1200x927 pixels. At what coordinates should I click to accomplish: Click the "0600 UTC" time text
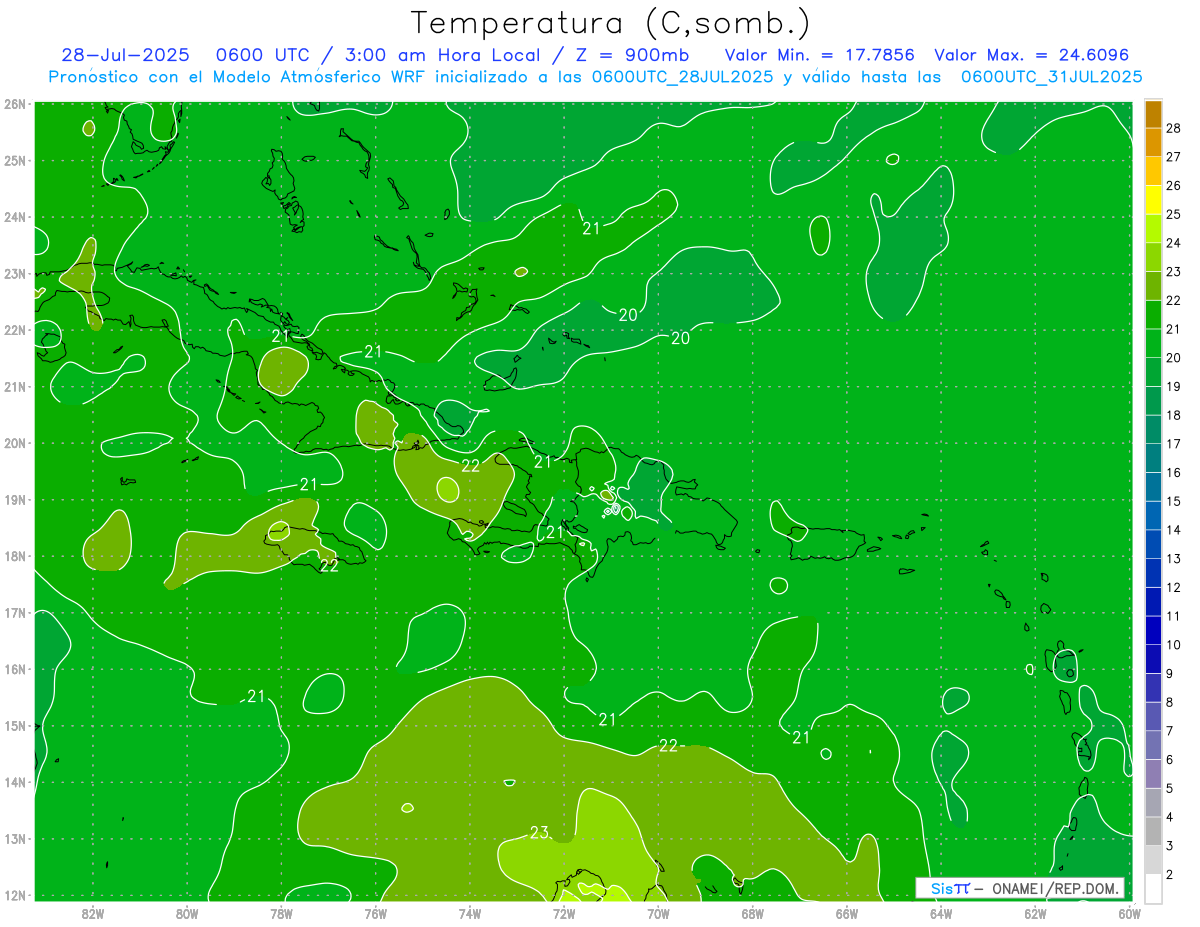[266, 55]
